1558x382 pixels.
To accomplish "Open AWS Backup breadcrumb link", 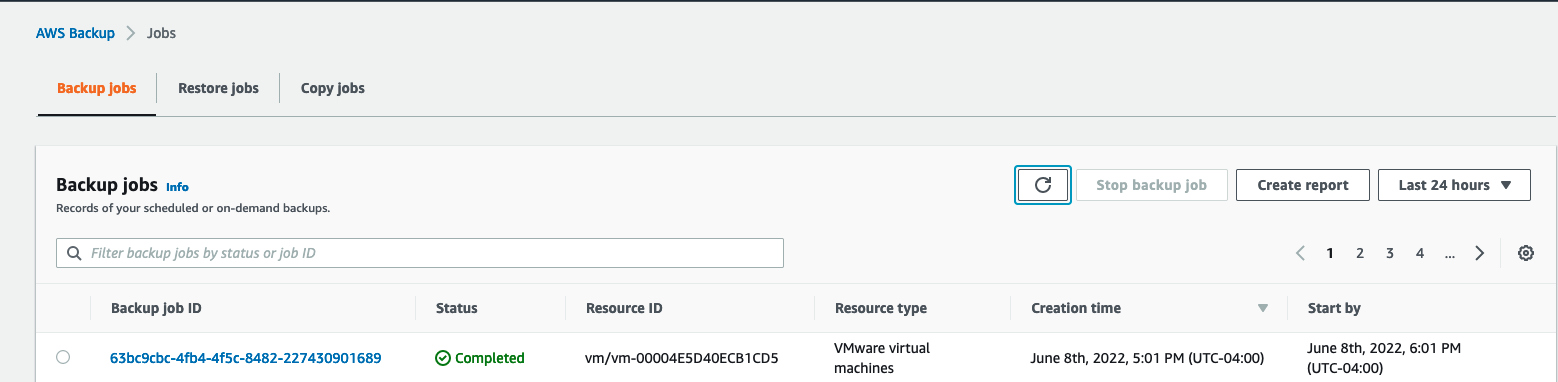I will tap(75, 33).
